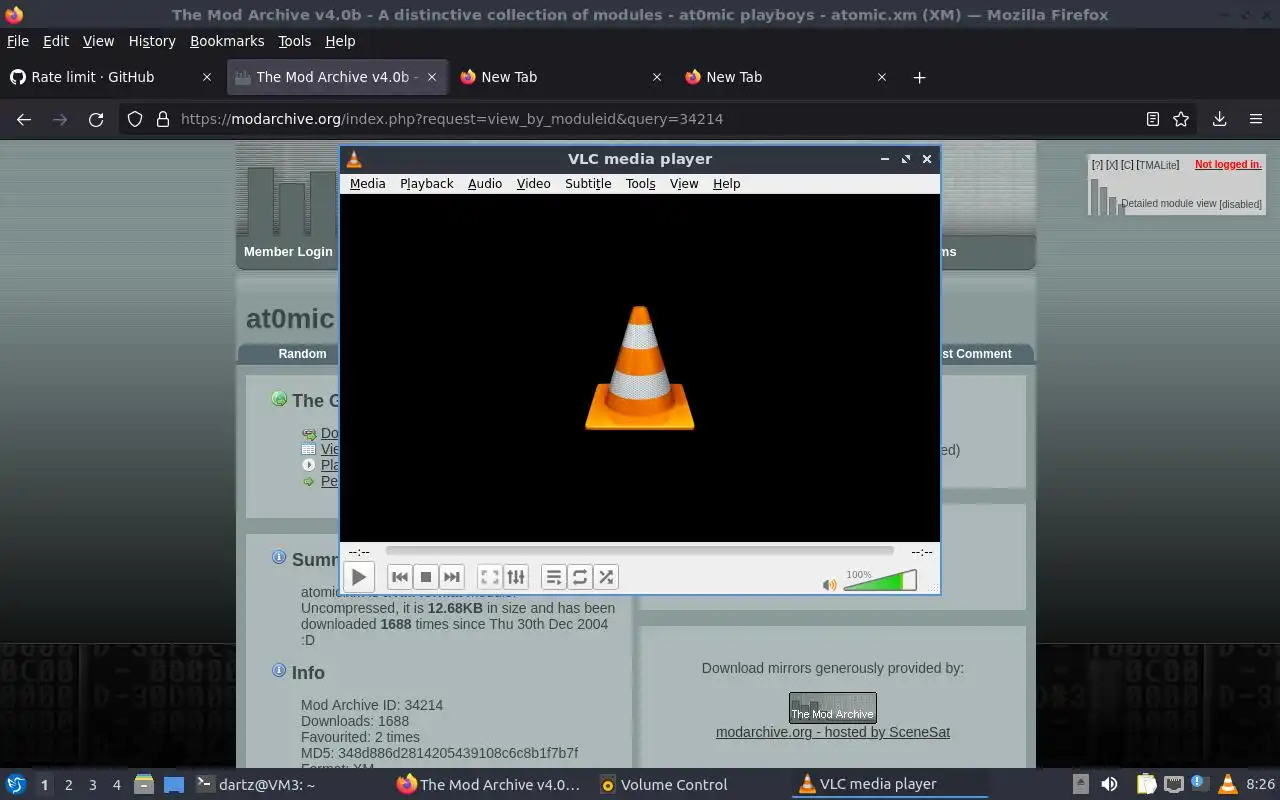
Task: Click the [?] help link on Mod Archive
Action: pos(1097,165)
